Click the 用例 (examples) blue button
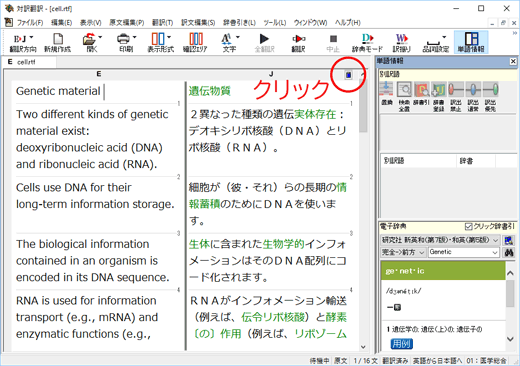 tap(401, 344)
